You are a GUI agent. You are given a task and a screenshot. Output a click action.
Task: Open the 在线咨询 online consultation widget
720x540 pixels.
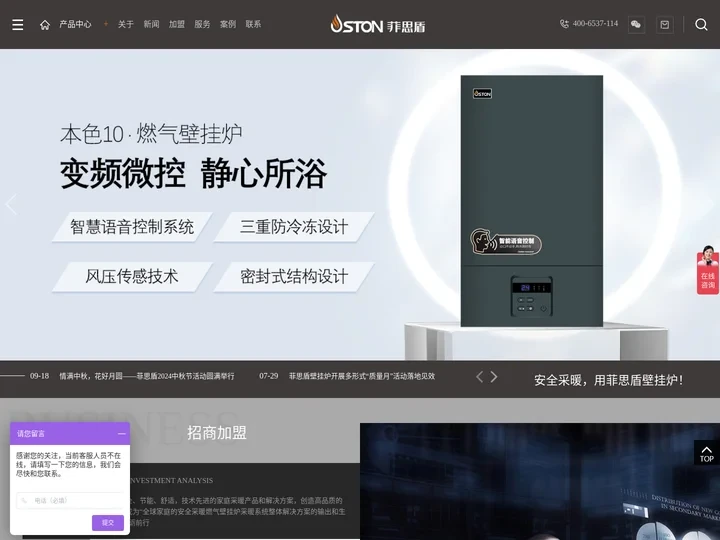point(708,270)
